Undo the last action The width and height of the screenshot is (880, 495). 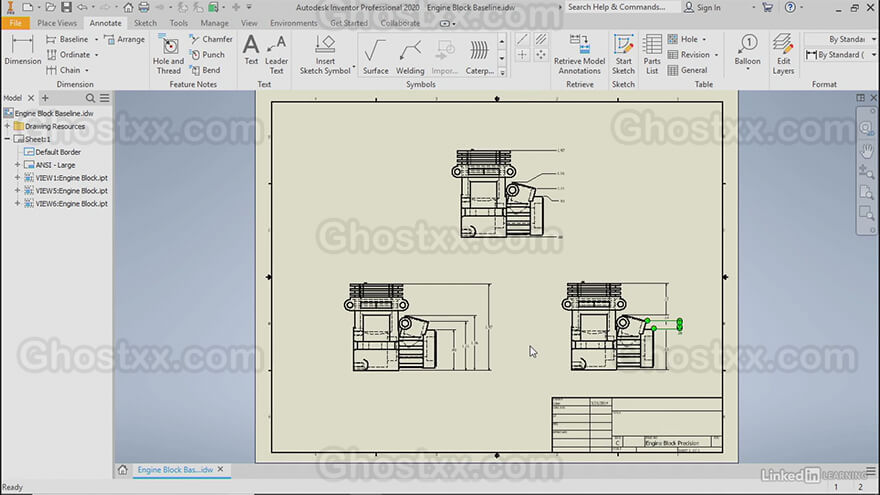(x=82, y=7)
